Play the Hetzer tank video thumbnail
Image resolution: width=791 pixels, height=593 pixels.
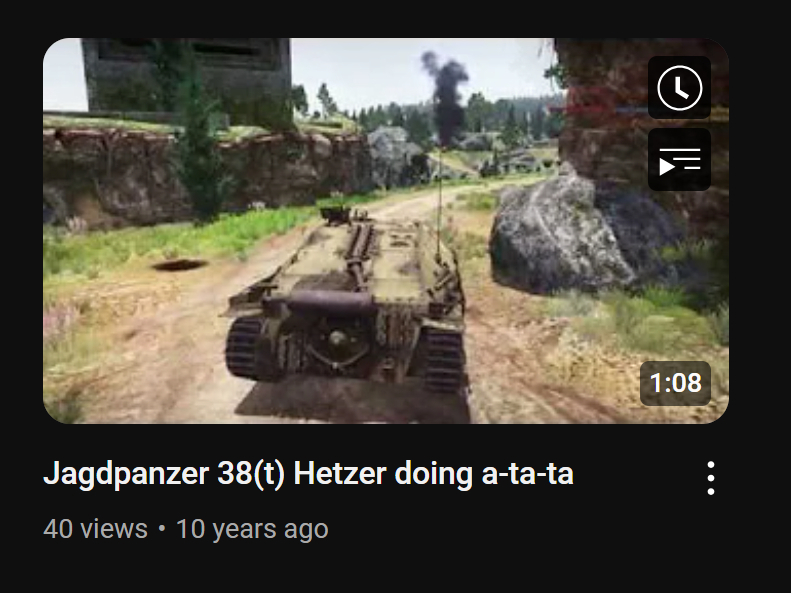pos(386,231)
